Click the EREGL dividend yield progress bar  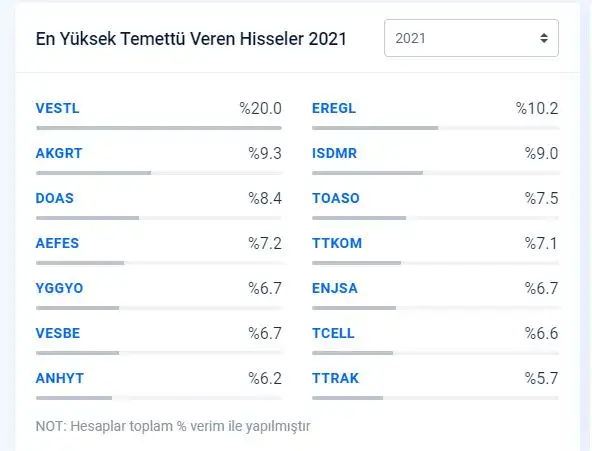(x=435, y=128)
